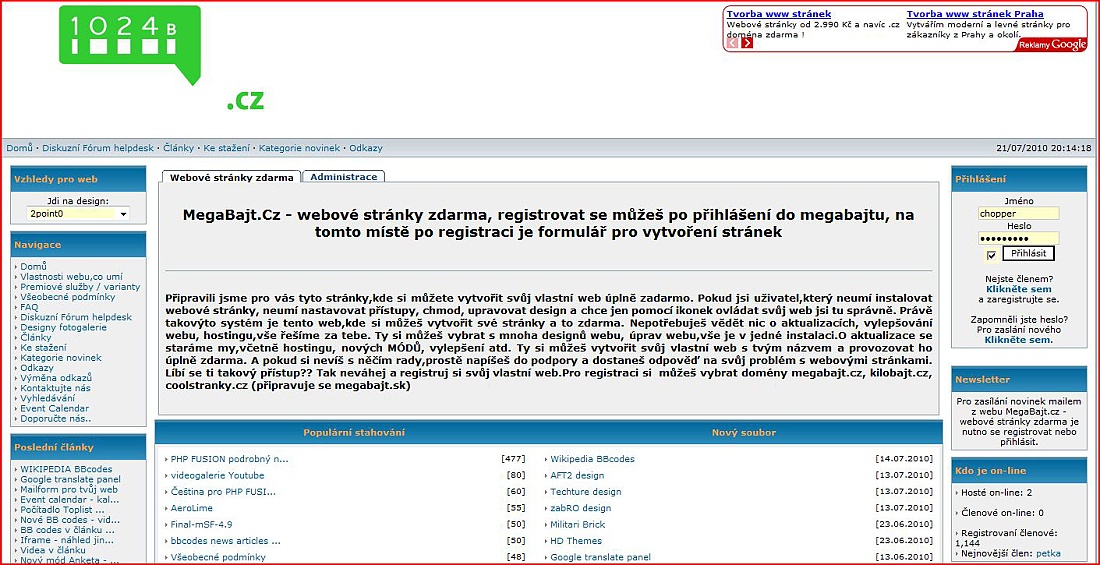
Task: Click the 1024B .cz site logo
Action: 161,58
